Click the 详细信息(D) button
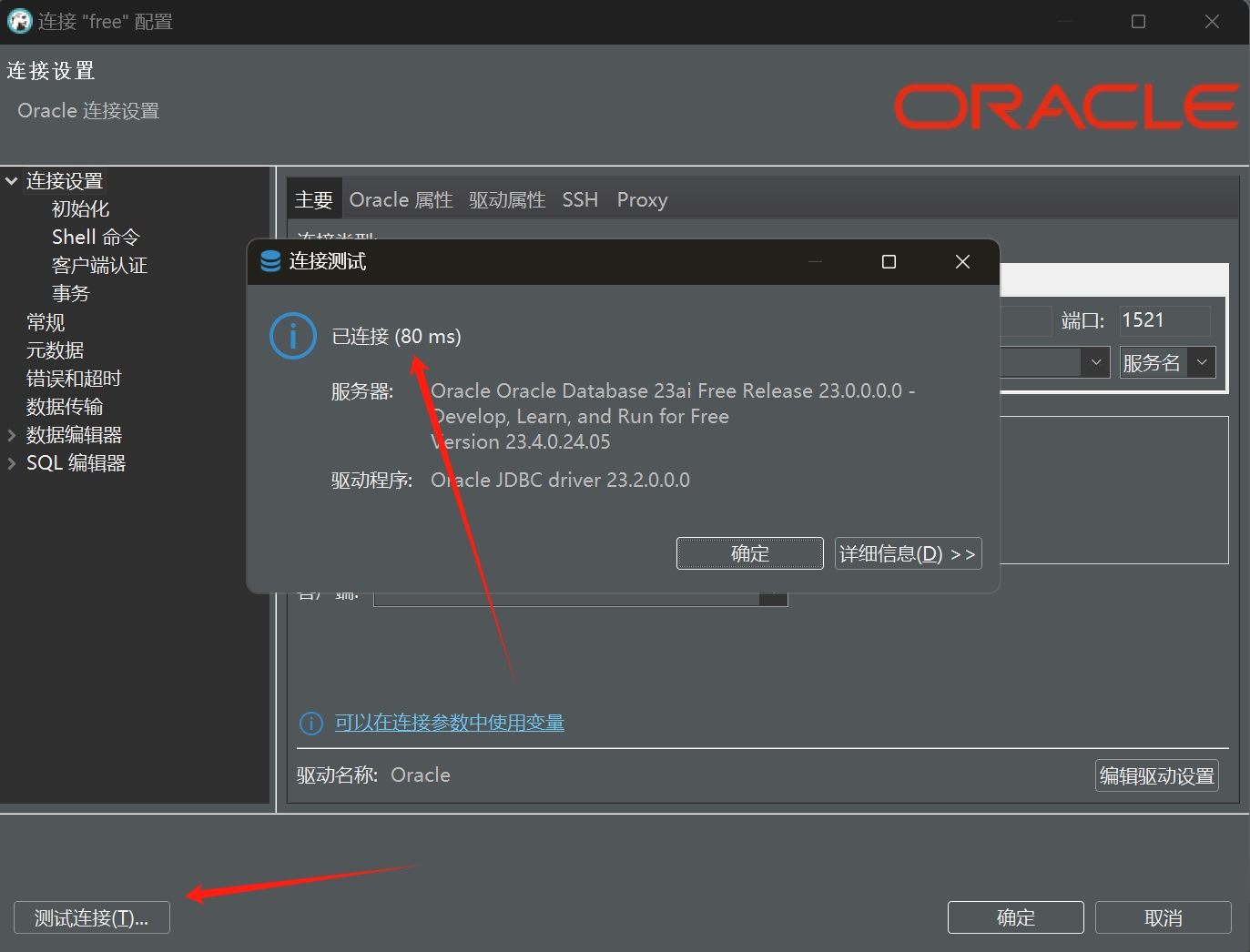 907,553
